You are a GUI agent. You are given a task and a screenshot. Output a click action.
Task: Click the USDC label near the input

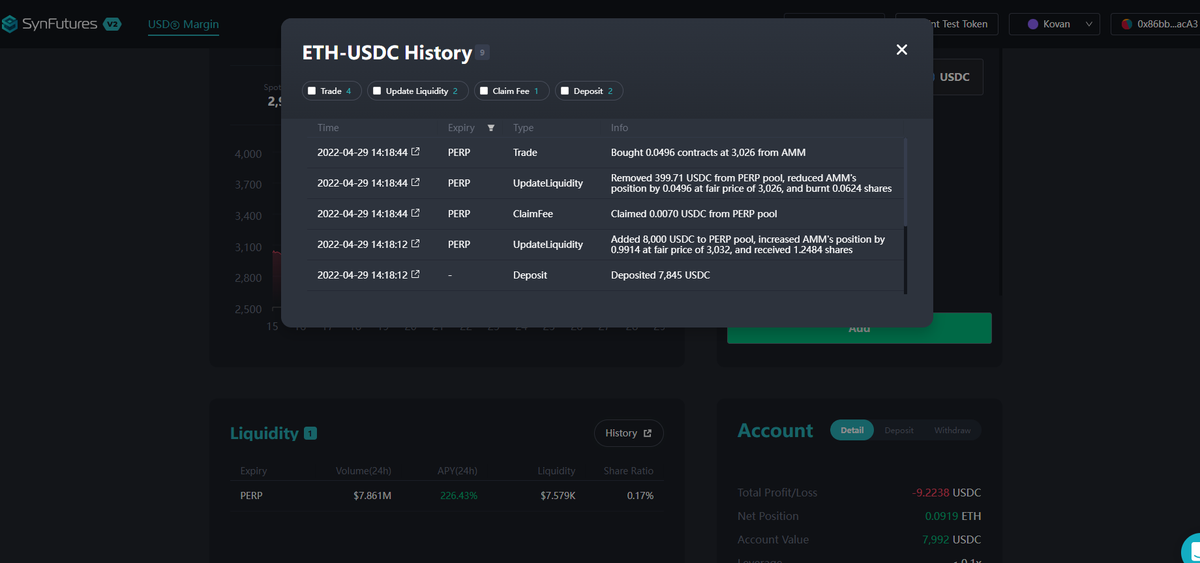point(955,77)
